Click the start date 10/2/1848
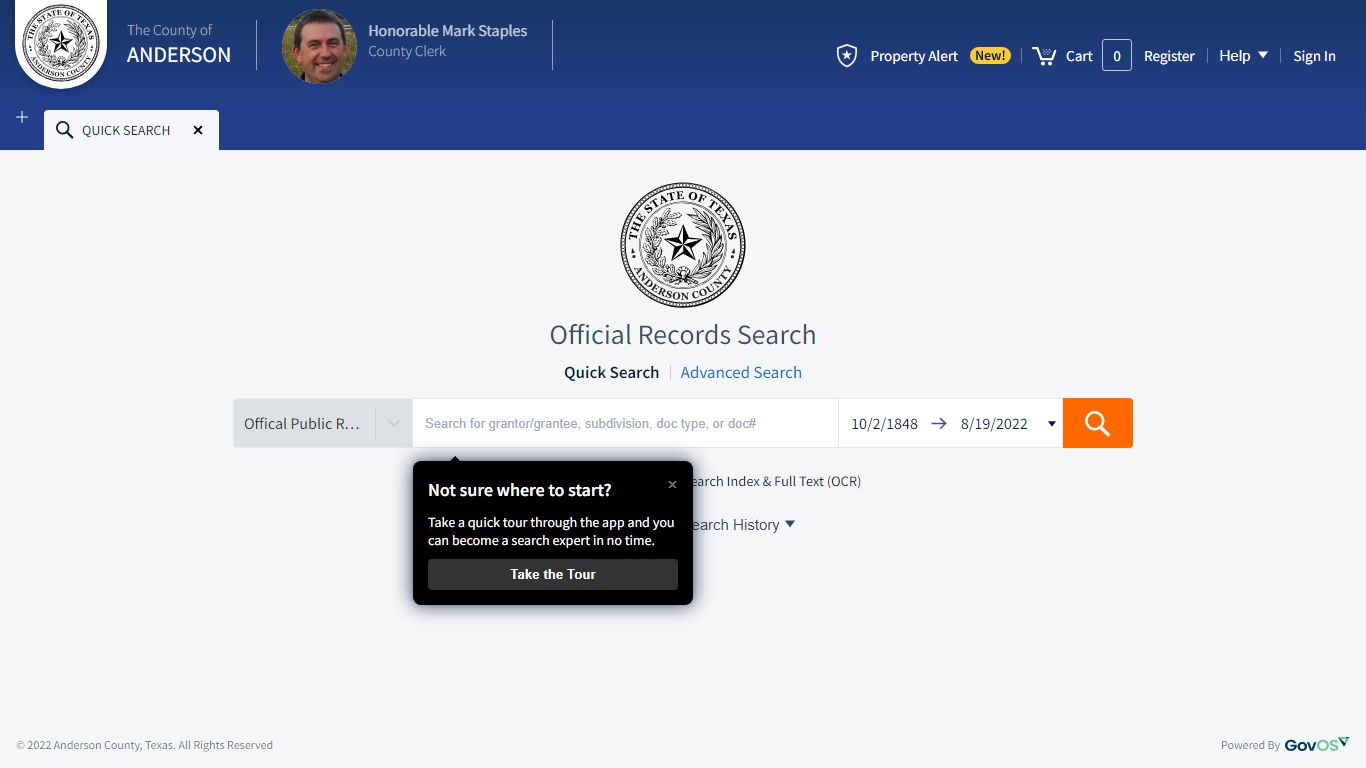 [884, 424]
